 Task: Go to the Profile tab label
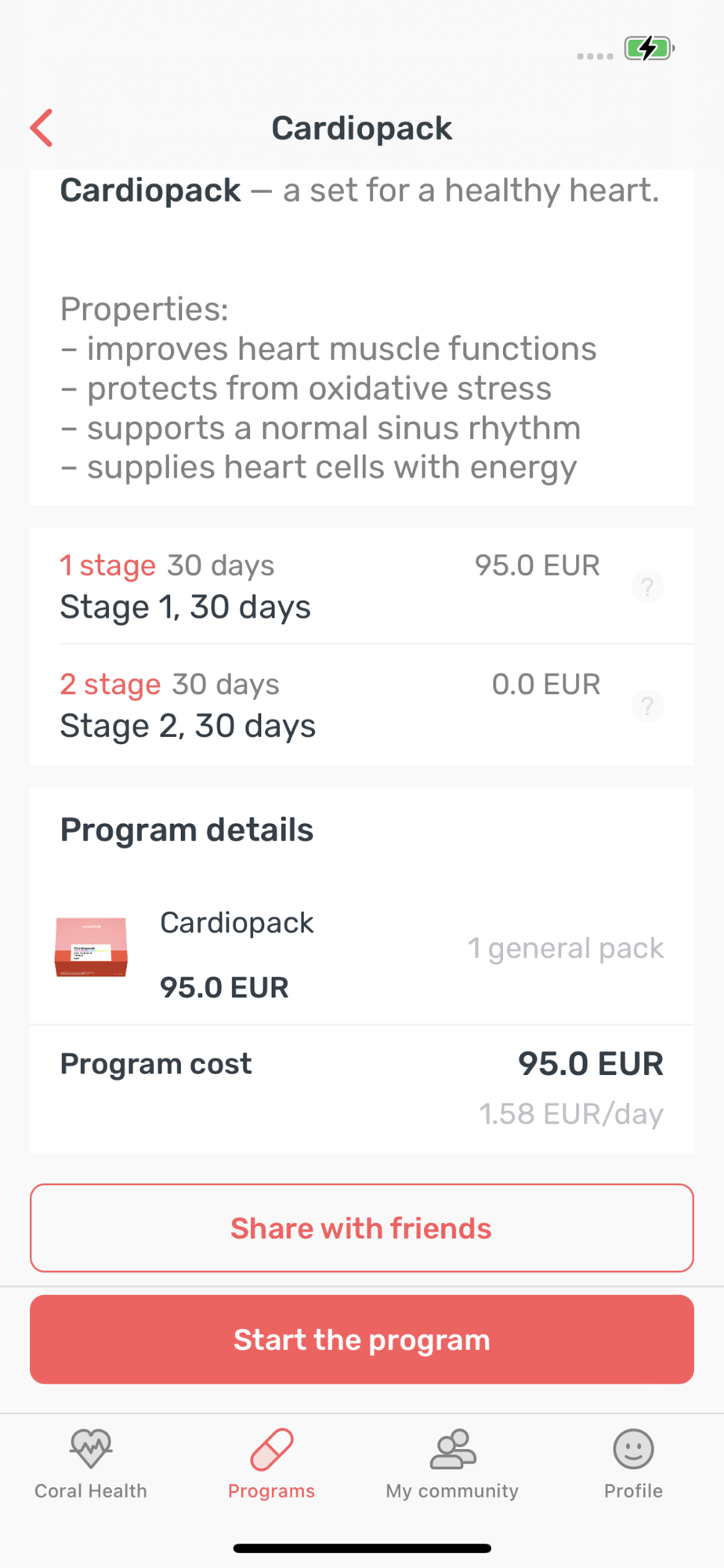[633, 1491]
